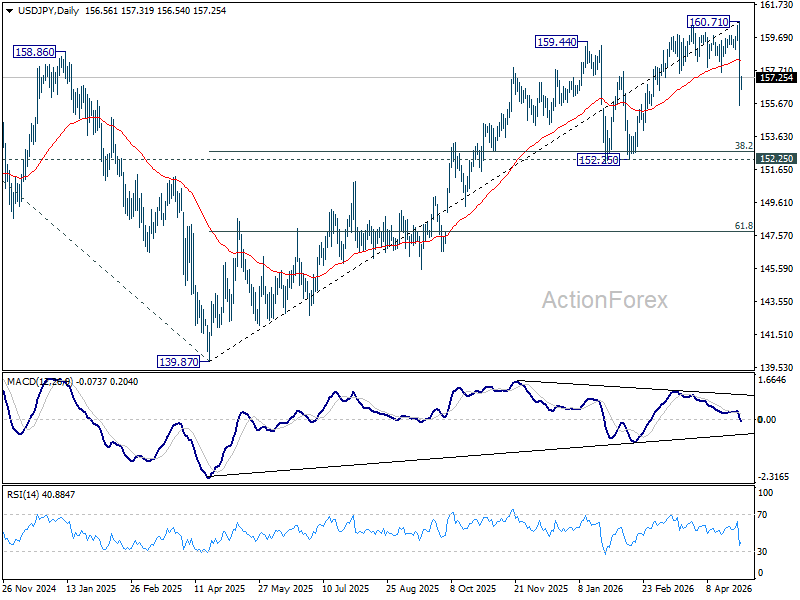The image size is (800, 600).
Task: Select the 61.8 Fibonacci level label
Action: [743, 226]
